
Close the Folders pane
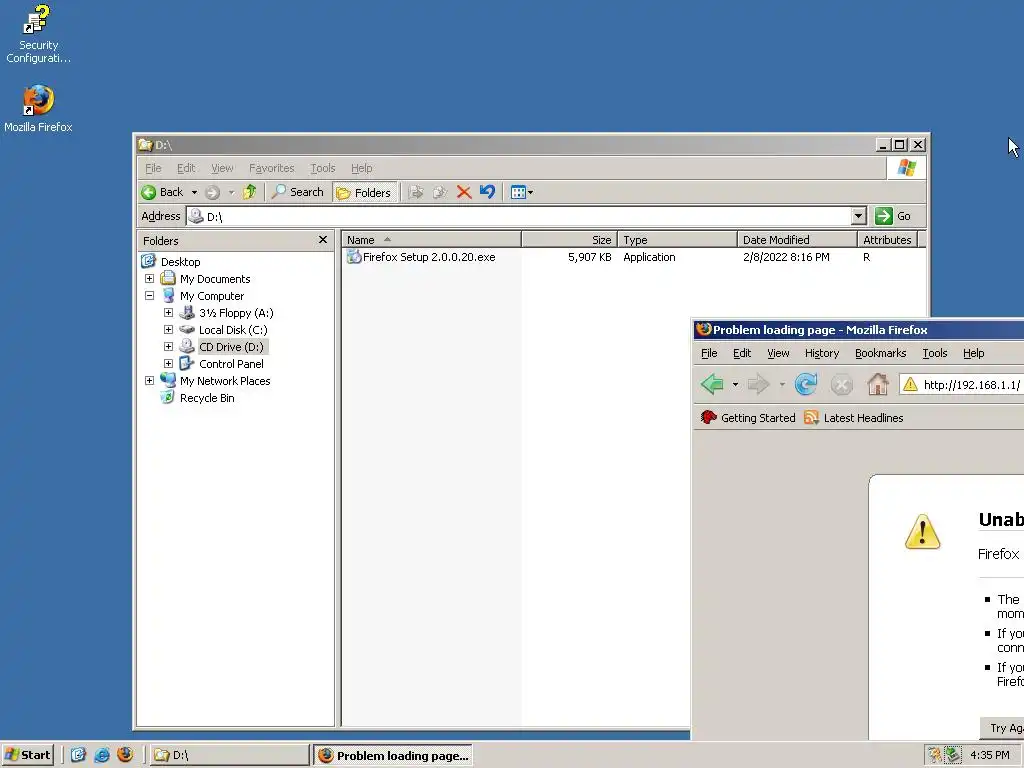(x=323, y=240)
